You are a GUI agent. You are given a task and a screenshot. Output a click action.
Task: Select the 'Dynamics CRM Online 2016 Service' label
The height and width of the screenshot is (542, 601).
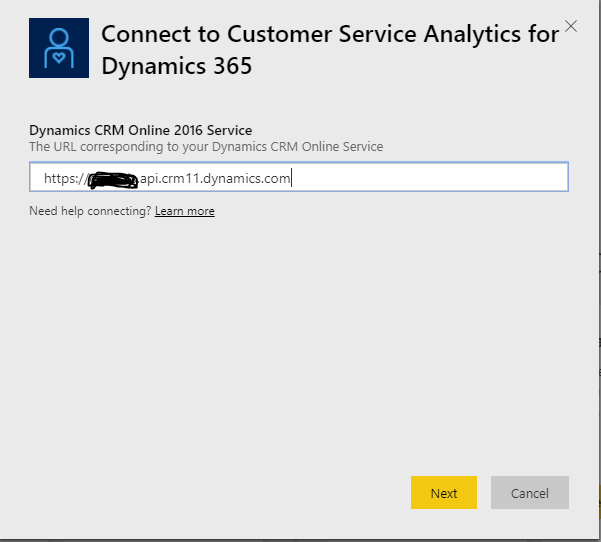[141, 130]
